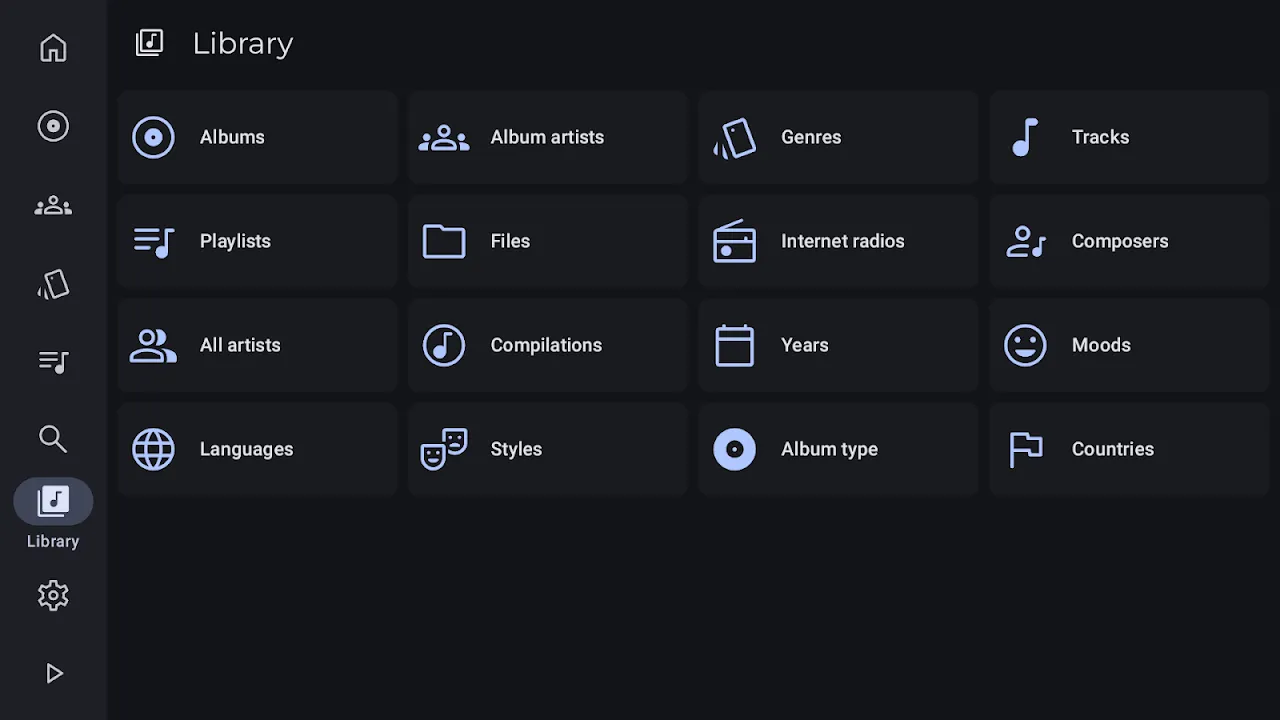This screenshot has height=720, width=1280.
Task: Go to the Tracks tile
Action: coord(1128,137)
